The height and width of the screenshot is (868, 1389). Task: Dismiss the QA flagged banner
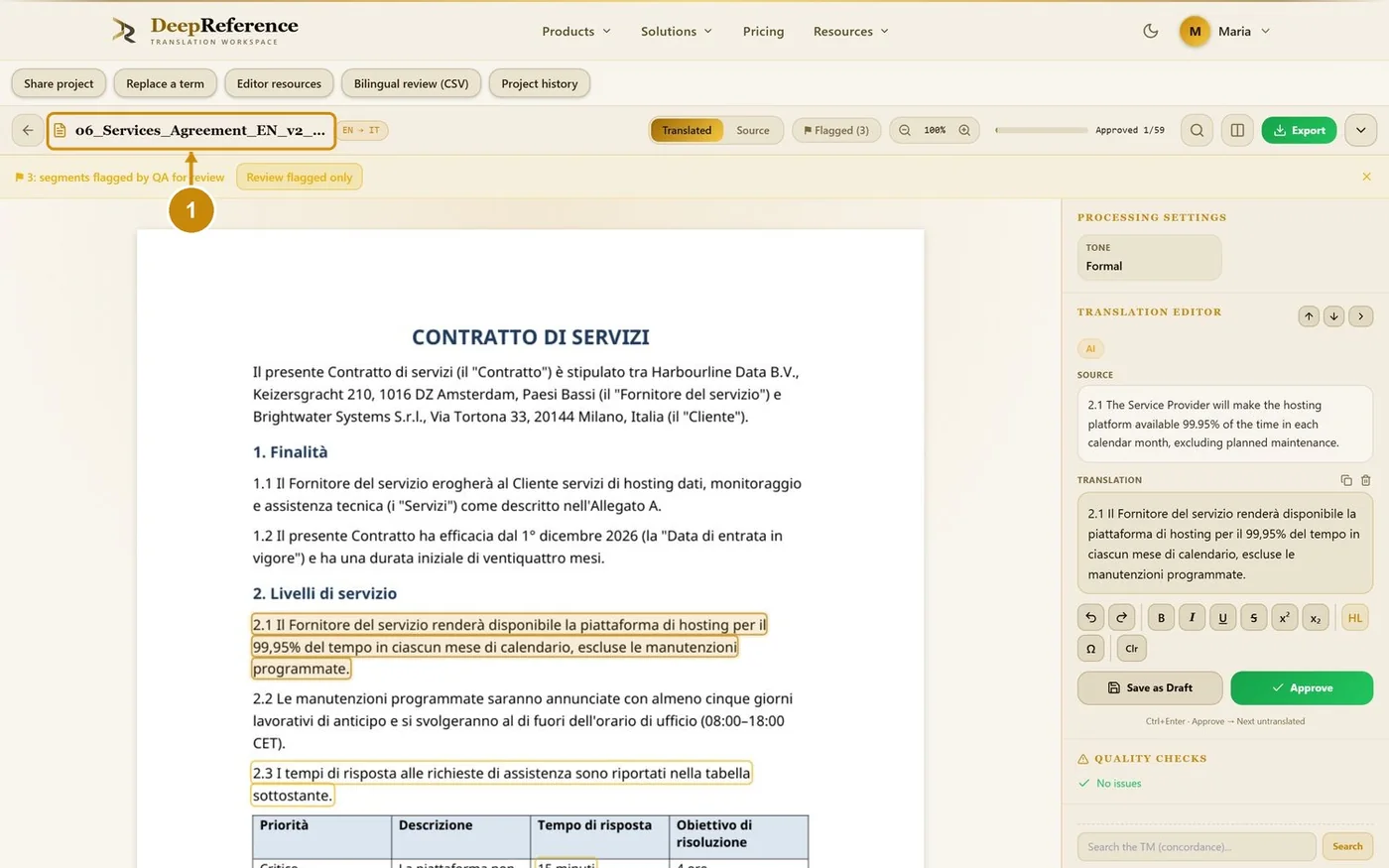[1366, 177]
